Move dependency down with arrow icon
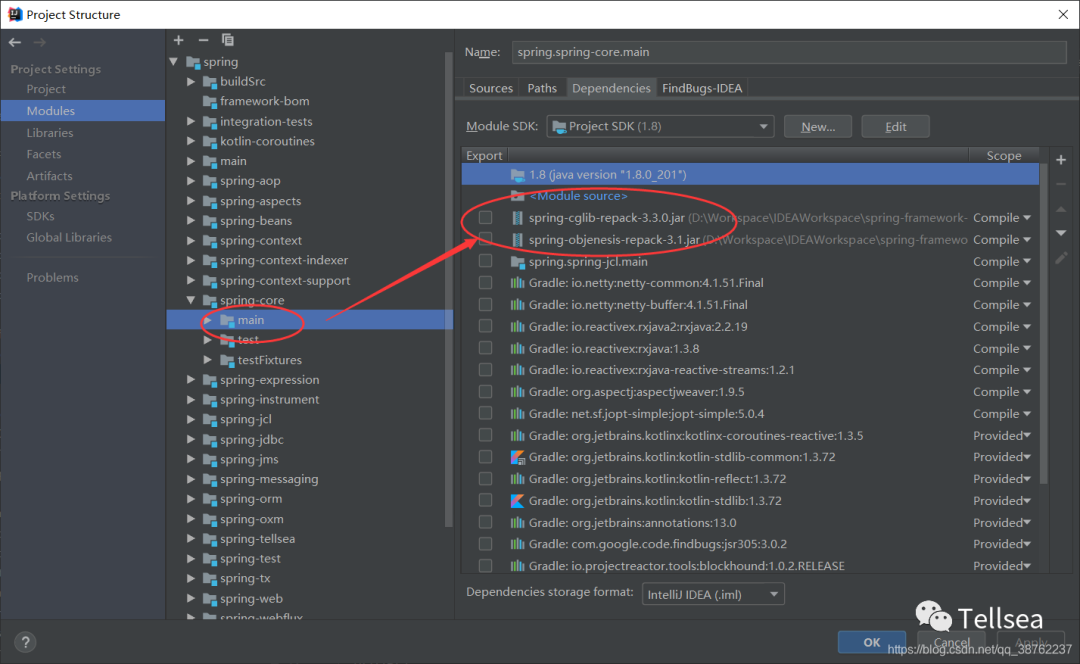The height and width of the screenshot is (664, 1080). tap(1061, 234)
